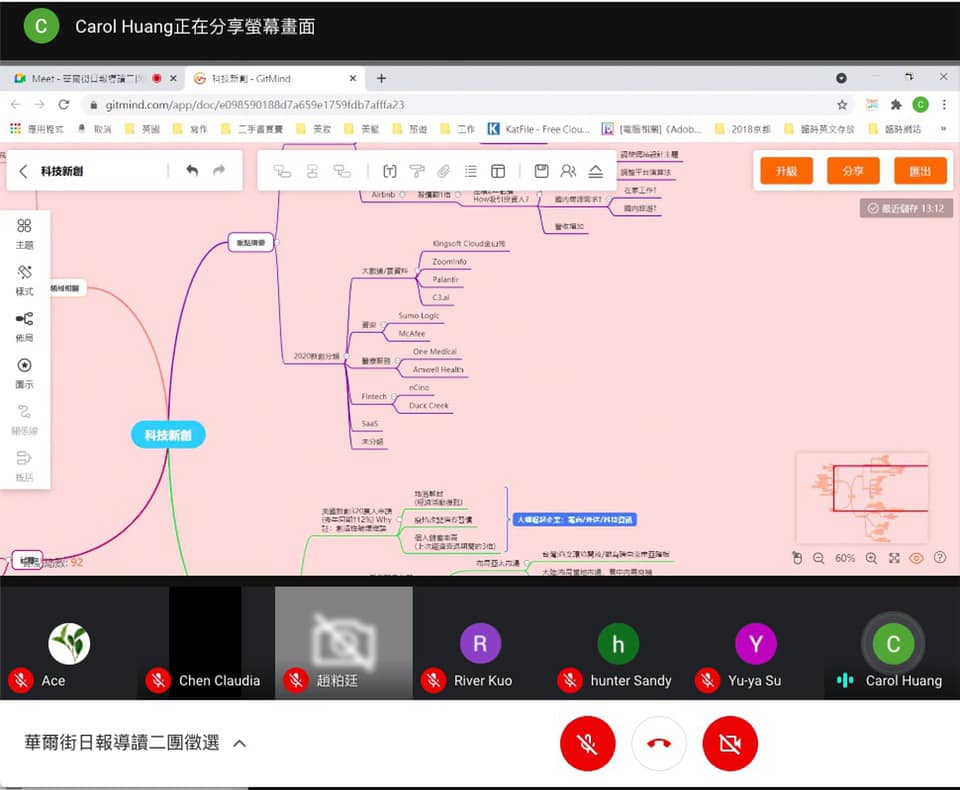Image resolution: width=960 pixels, height=790 pixels.
Task: Select Carol Huang's participant tile
Action: [x=893, y=643]
